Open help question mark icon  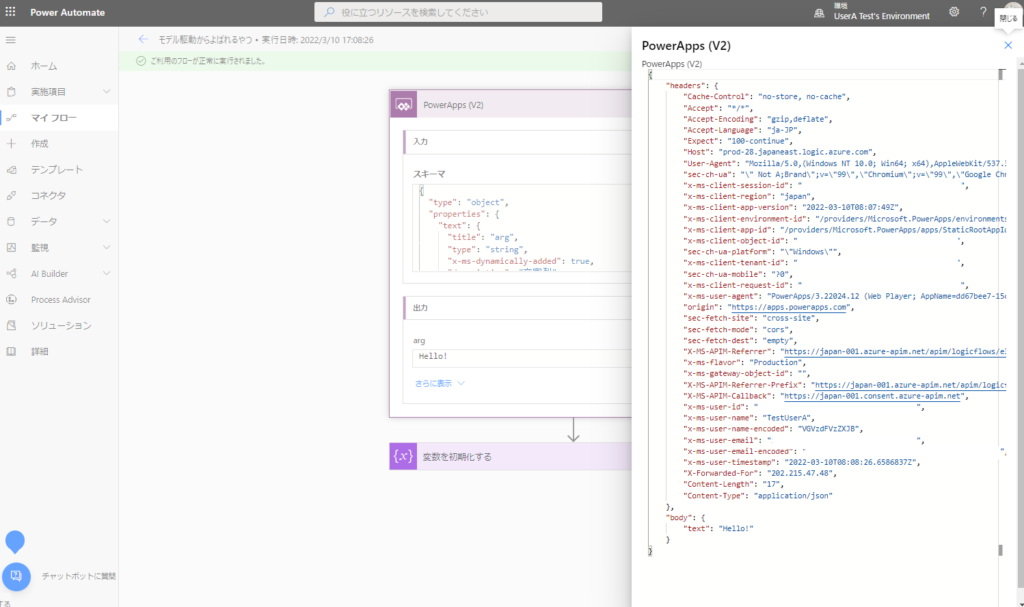[x=983, y=12]
